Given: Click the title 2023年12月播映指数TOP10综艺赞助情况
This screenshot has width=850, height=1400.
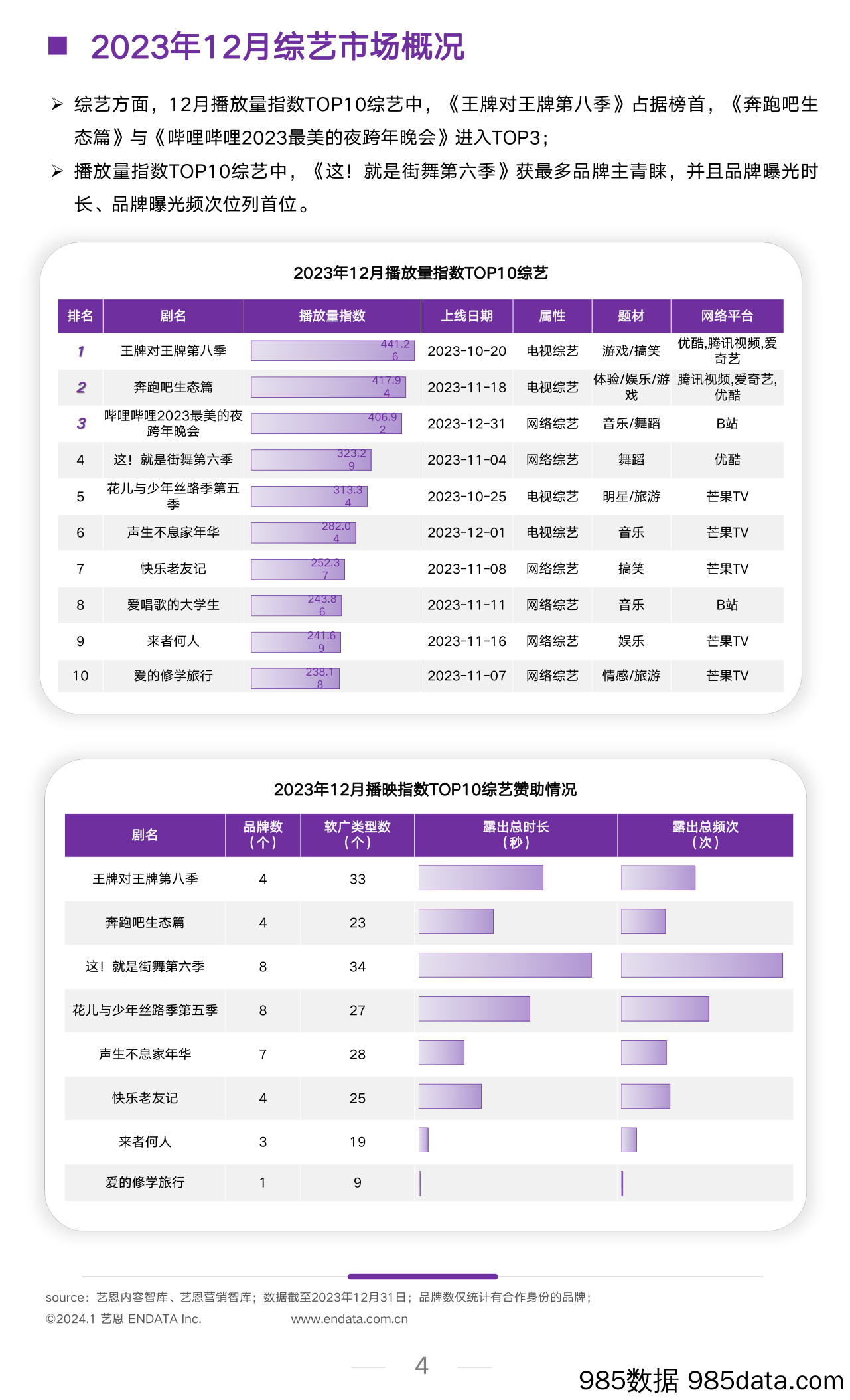Looking at the screenshot, I should click(x=425, y=789).
